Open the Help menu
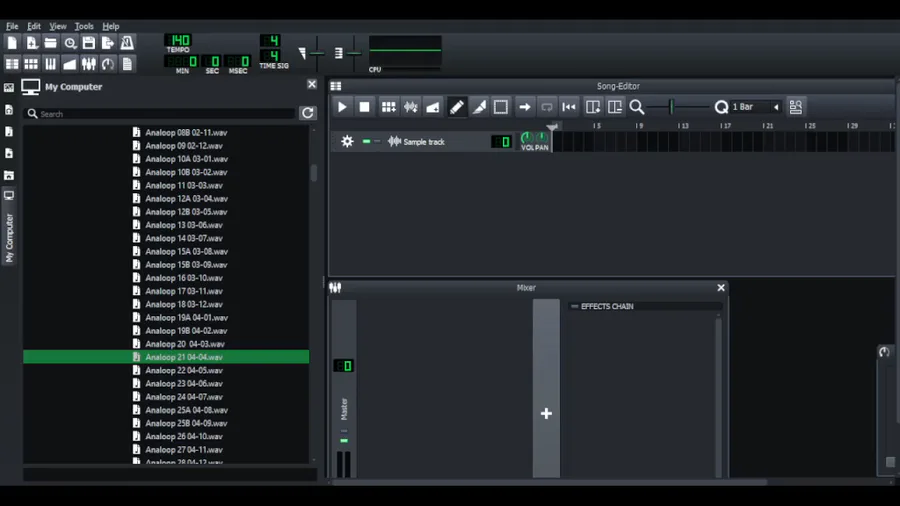 (111, 26)
